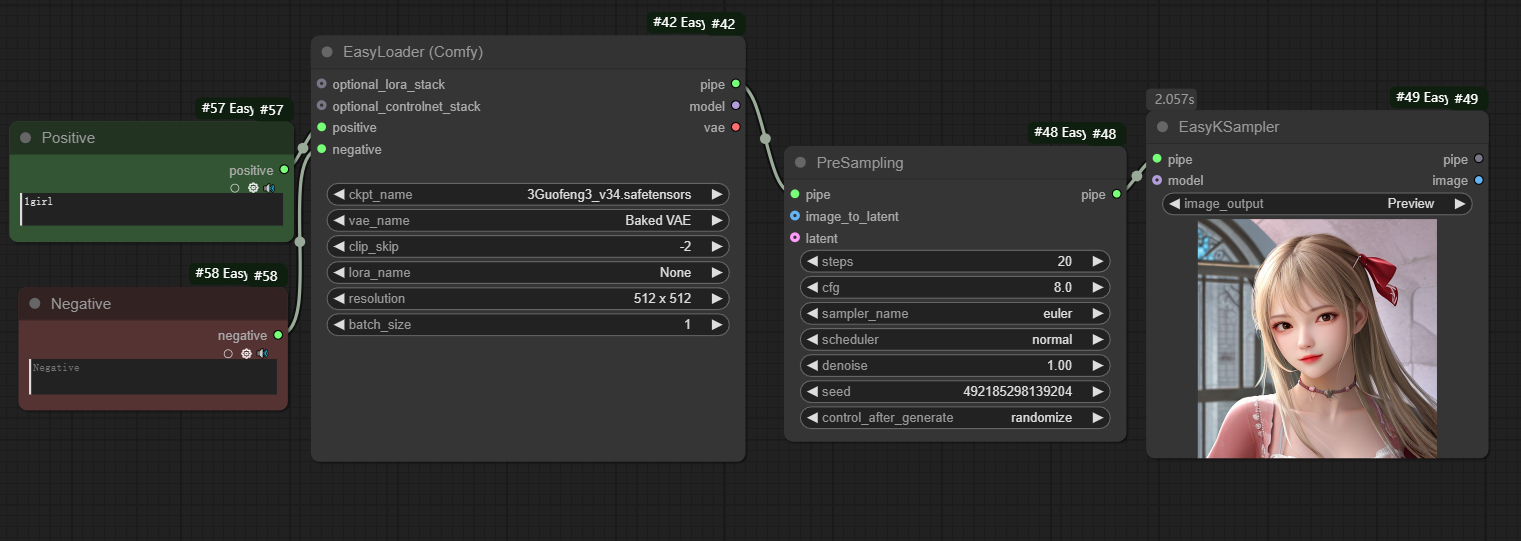Click the blue image output socket on EasyKSampler
The image size is (1521, 541).
pyautogui.click(x=1479, y=181)
